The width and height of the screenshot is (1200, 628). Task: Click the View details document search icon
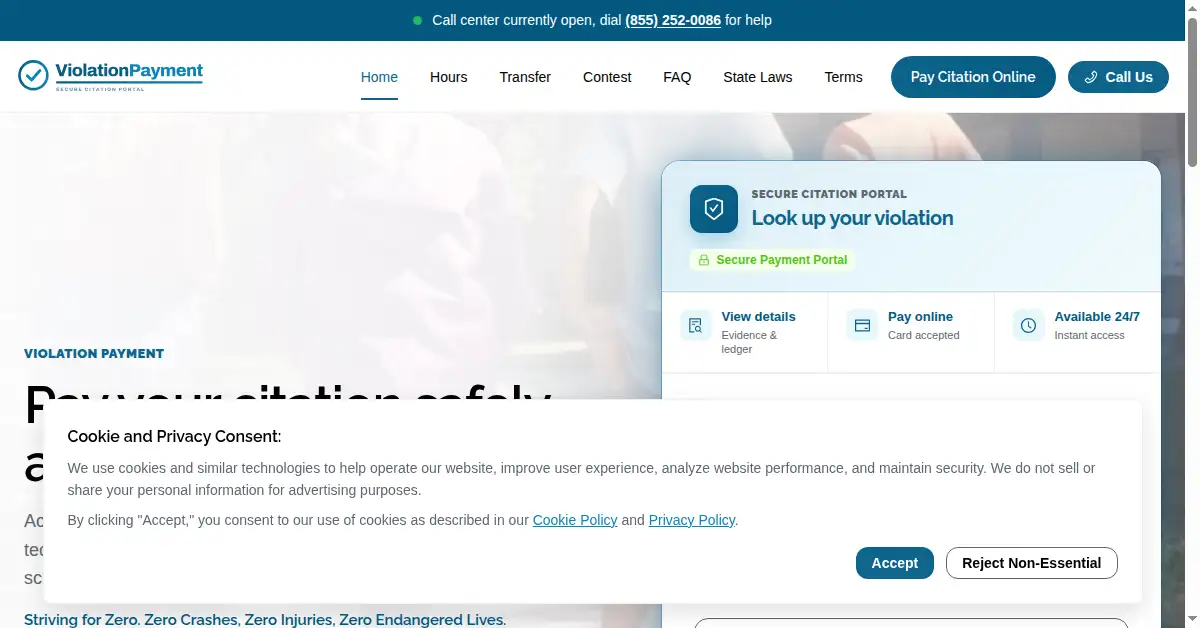pyautogui.click(x=696, y=325)
